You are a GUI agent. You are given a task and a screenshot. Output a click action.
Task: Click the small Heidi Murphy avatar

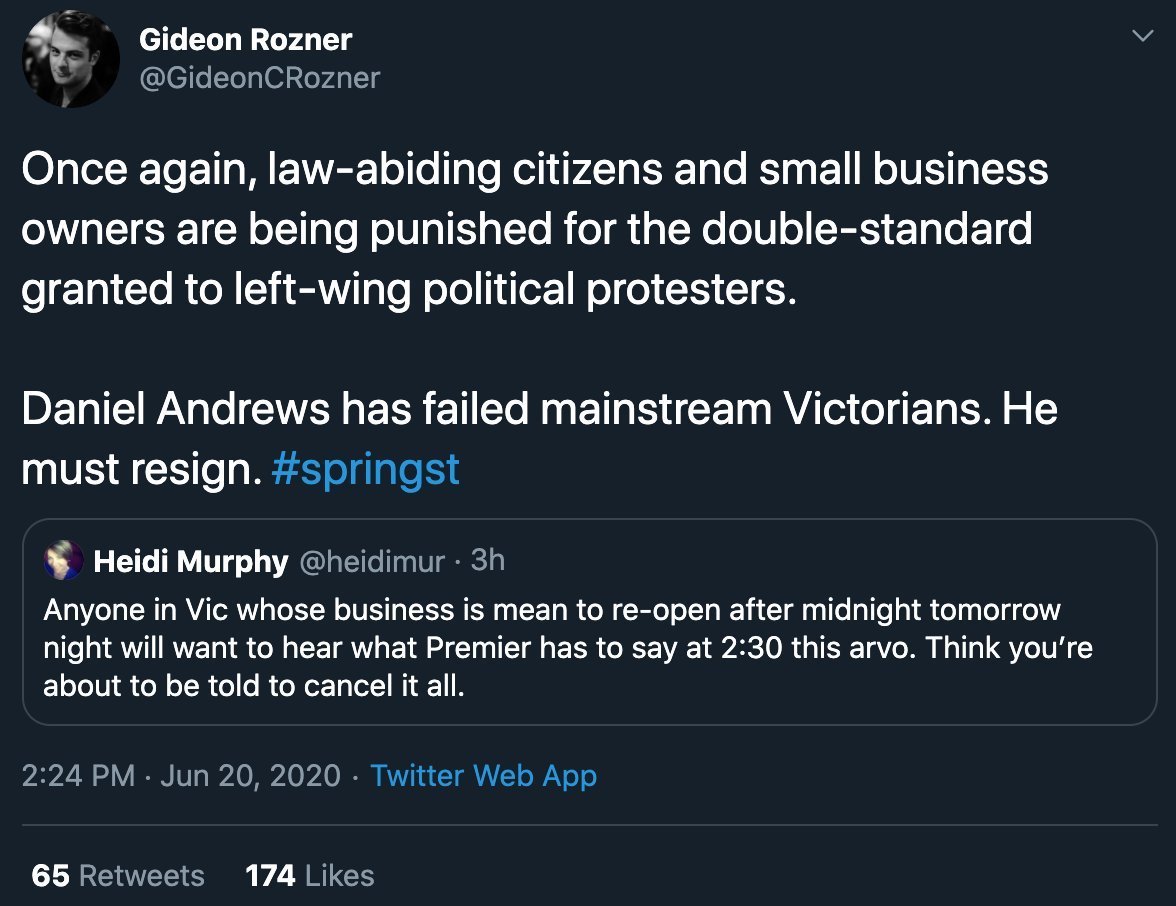[x=62, y=562]
